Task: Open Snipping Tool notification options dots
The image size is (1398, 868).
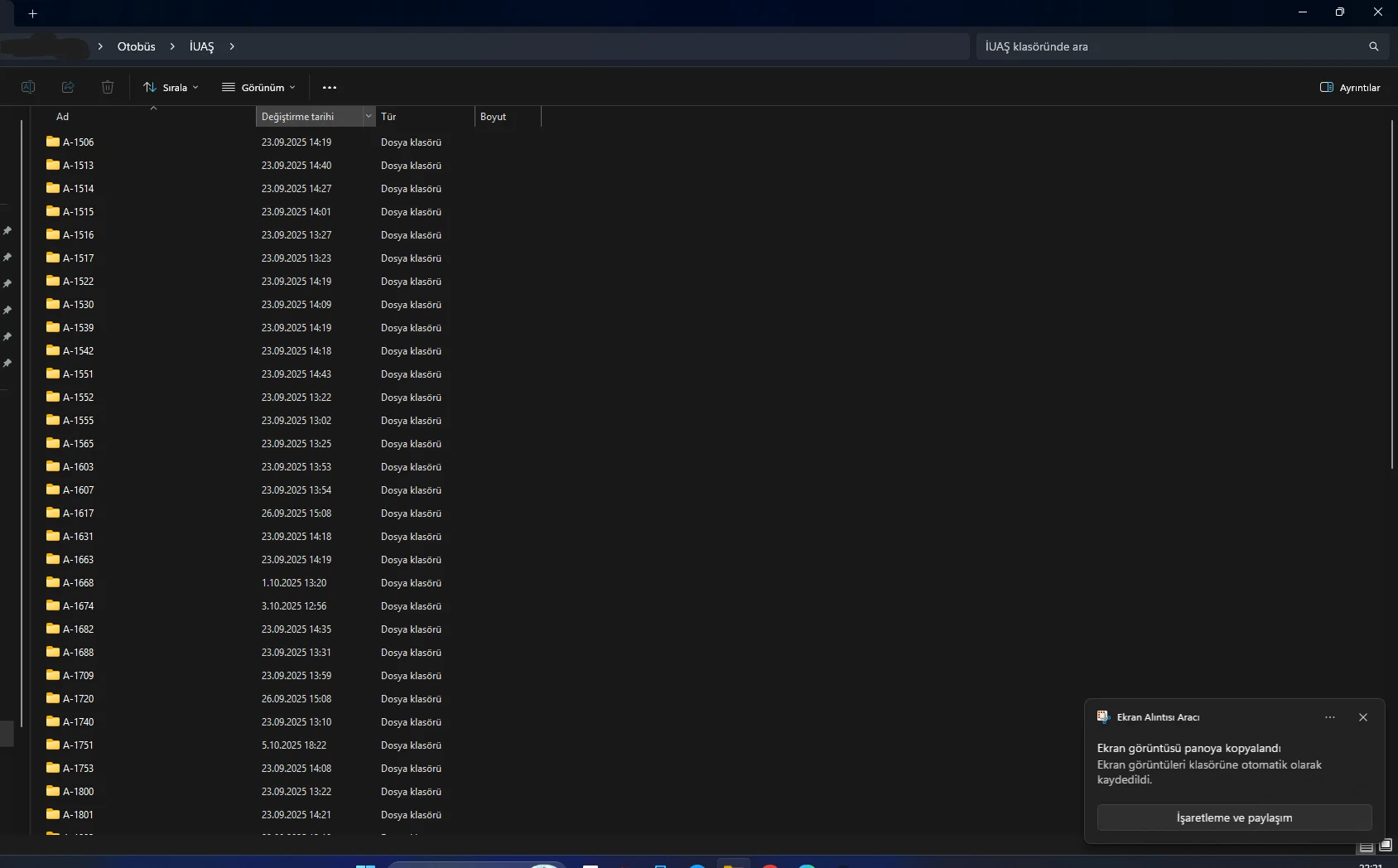Action: tap(1330, 717)
